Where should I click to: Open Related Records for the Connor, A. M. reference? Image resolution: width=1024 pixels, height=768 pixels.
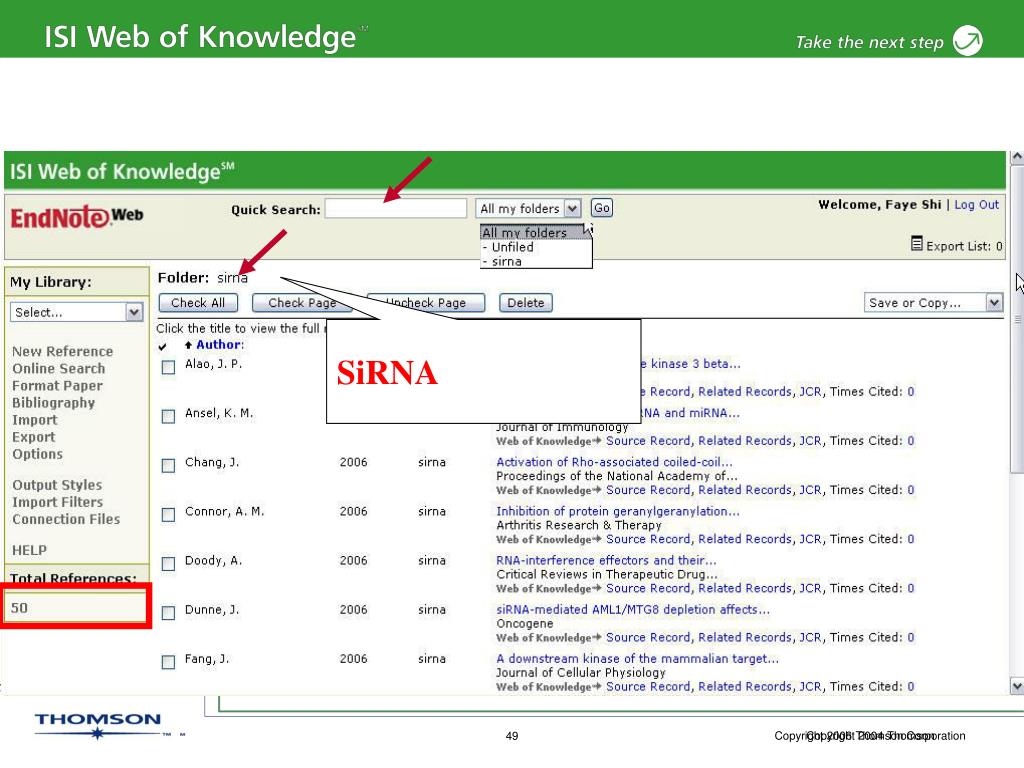coord(744,539)
